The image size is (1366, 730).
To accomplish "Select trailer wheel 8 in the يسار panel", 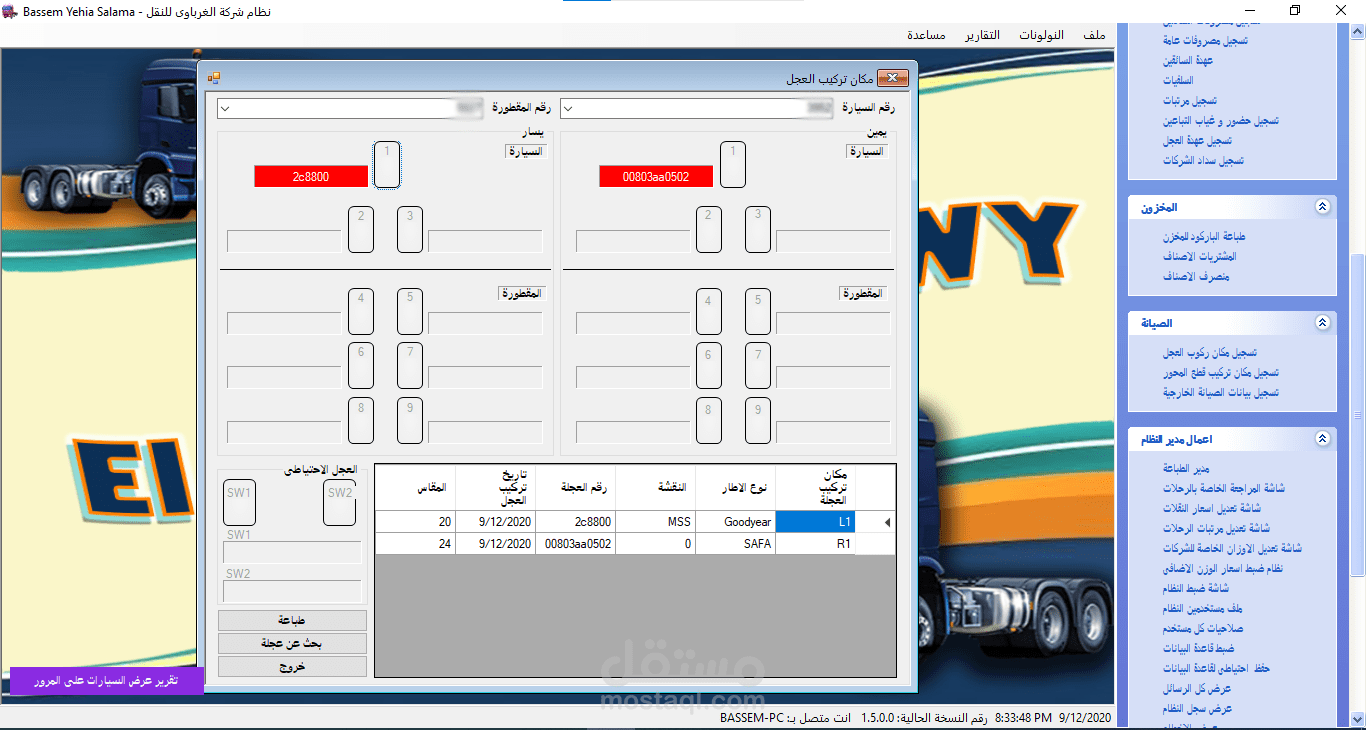I will 361,420.
